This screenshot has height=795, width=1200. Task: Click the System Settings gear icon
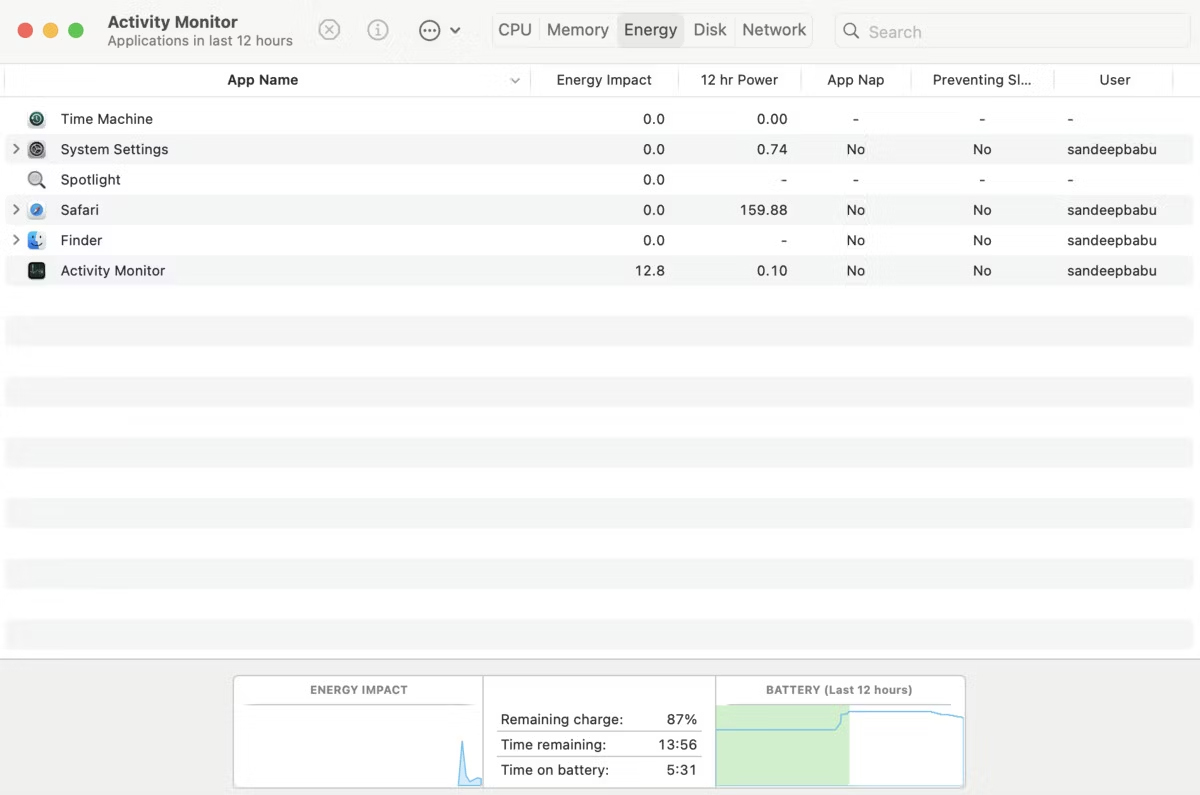pyautogui.click(x=36, y=149)
